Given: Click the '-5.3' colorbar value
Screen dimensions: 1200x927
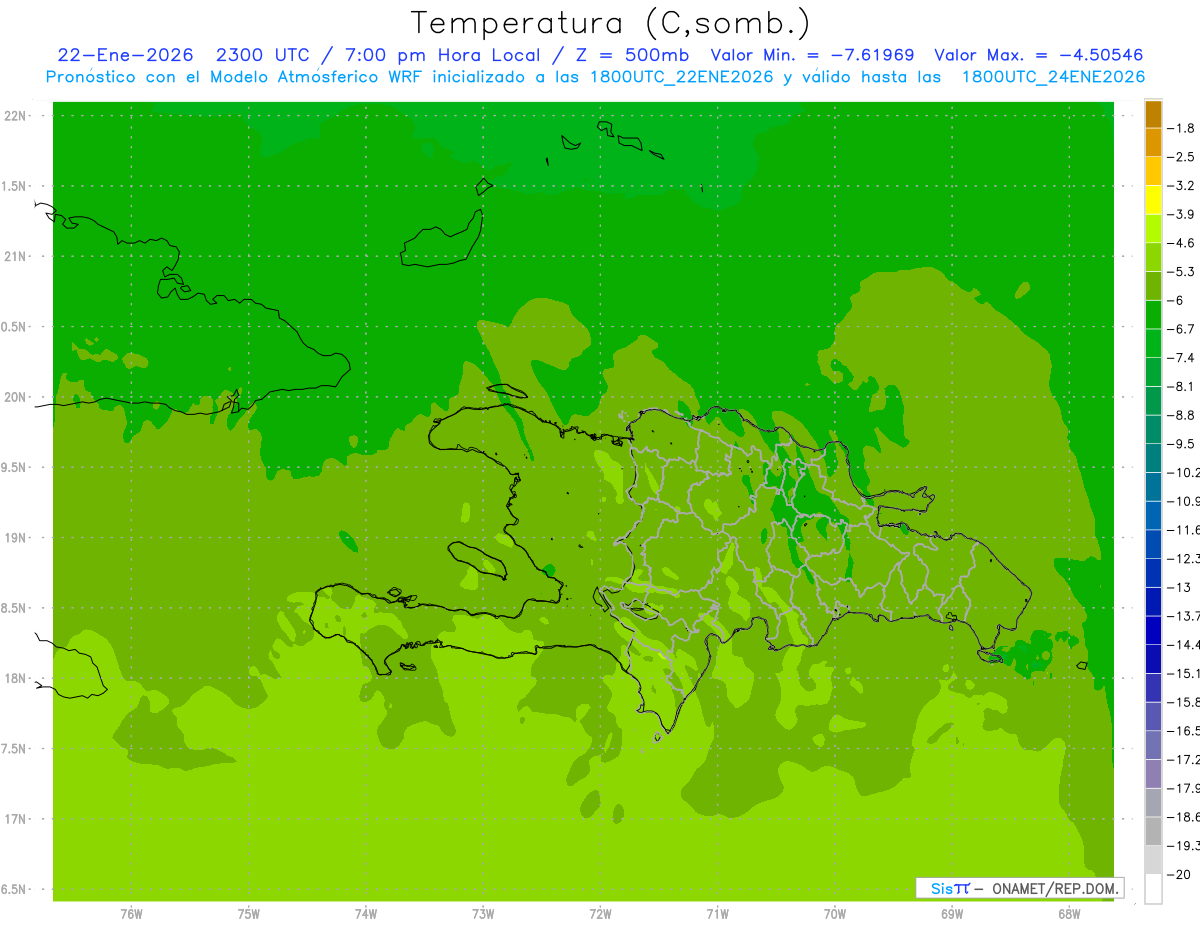Looking at the screenshot, I should tap(1181, 271).
